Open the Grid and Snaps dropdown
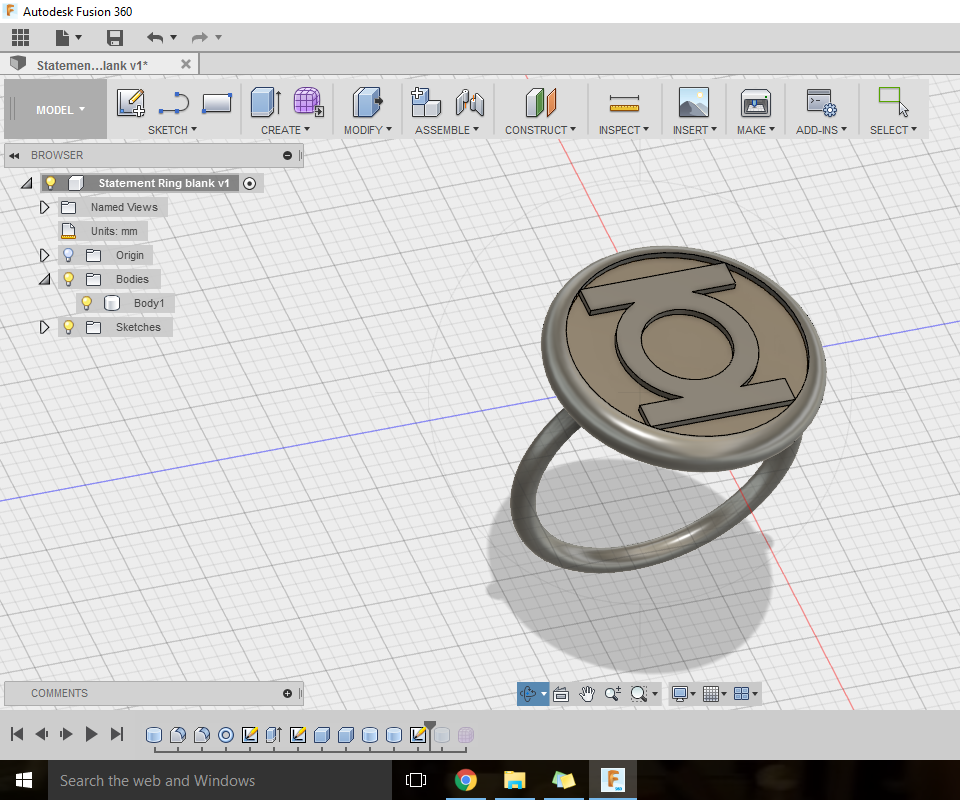Screen dimensions: 960x800 [714, 693]
